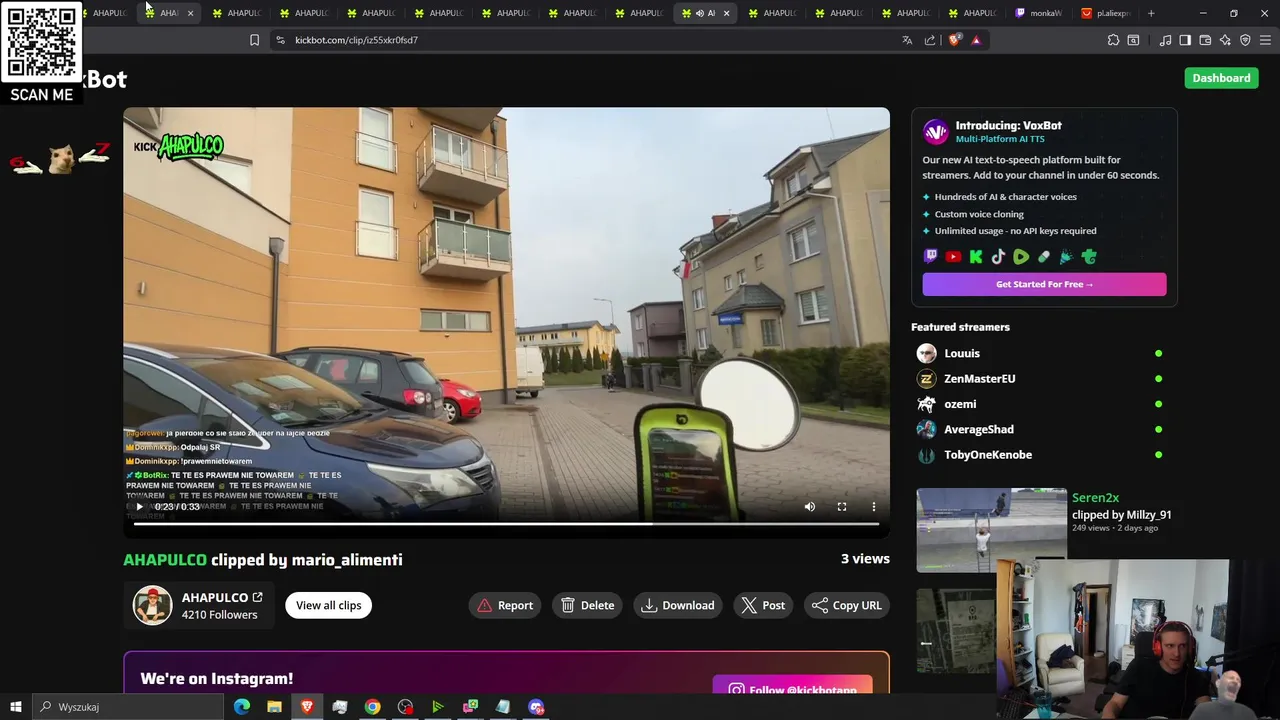Image resolution: width=1280 pixels, height=720 pixels.
Task: Click the party popper platform icon
Action: [1066, 257]
